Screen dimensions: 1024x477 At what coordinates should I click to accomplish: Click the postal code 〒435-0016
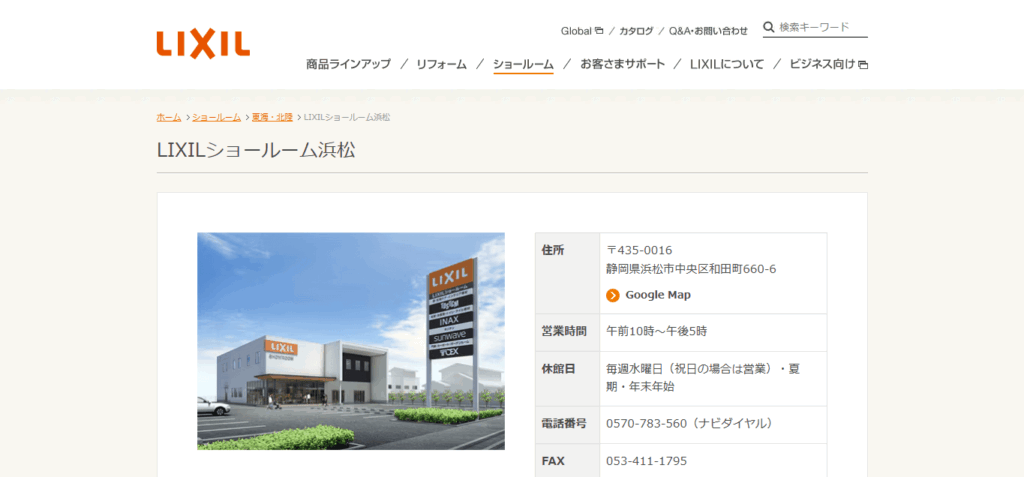point(639,250)
